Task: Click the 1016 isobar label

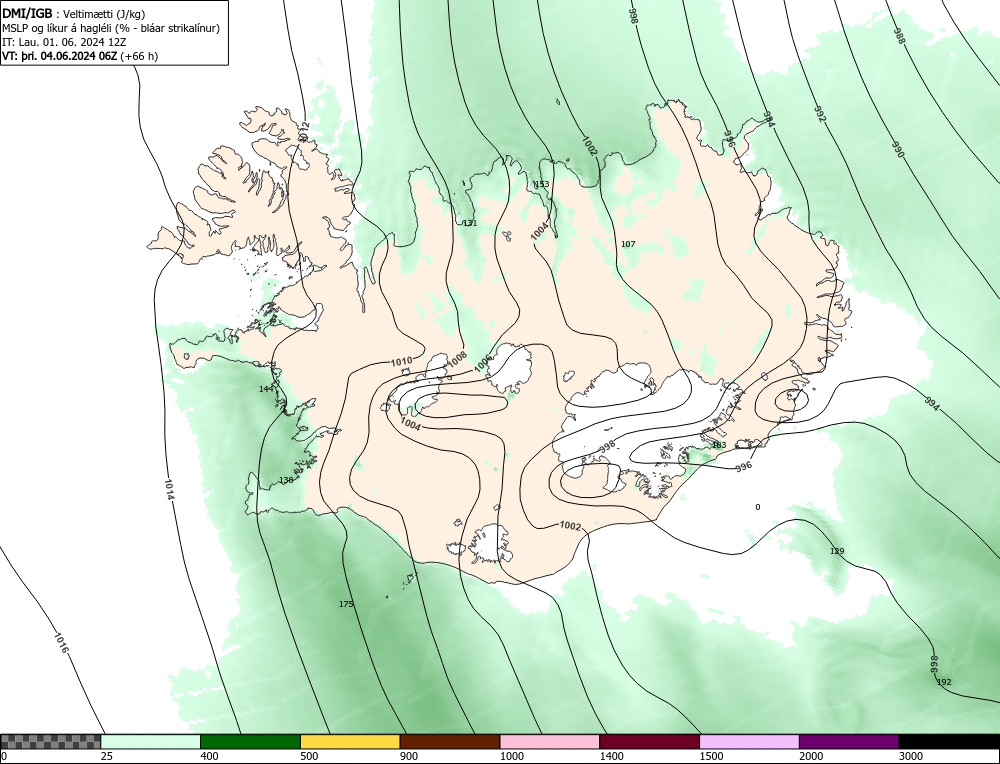Action: click(61, 643)
